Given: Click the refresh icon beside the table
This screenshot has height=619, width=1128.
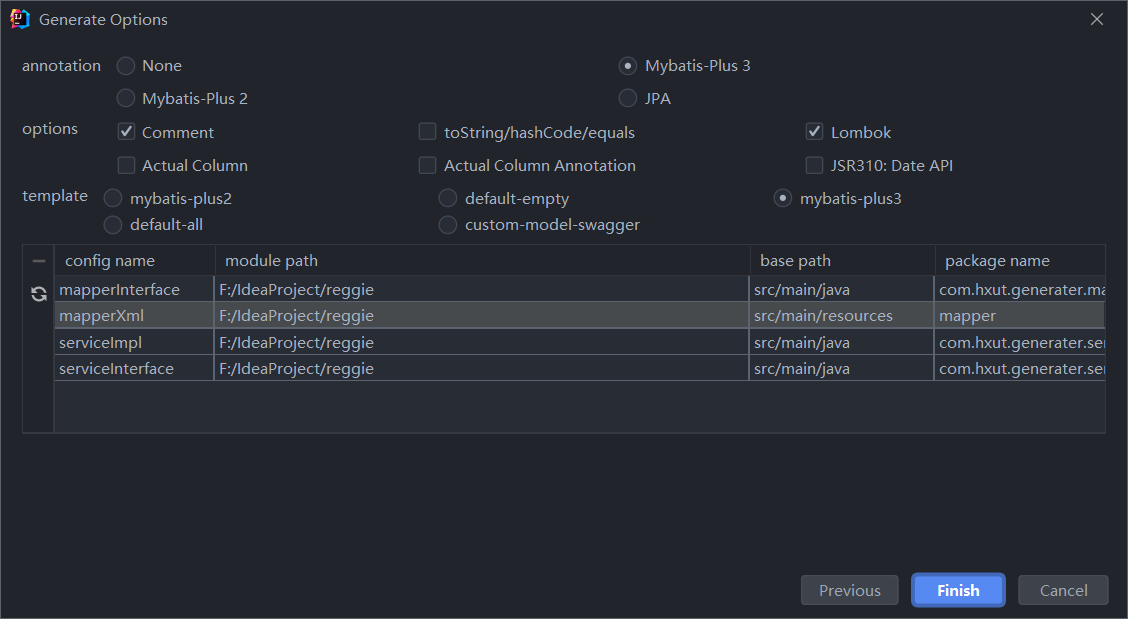Looking at the screenshot, I should point(39,293).
